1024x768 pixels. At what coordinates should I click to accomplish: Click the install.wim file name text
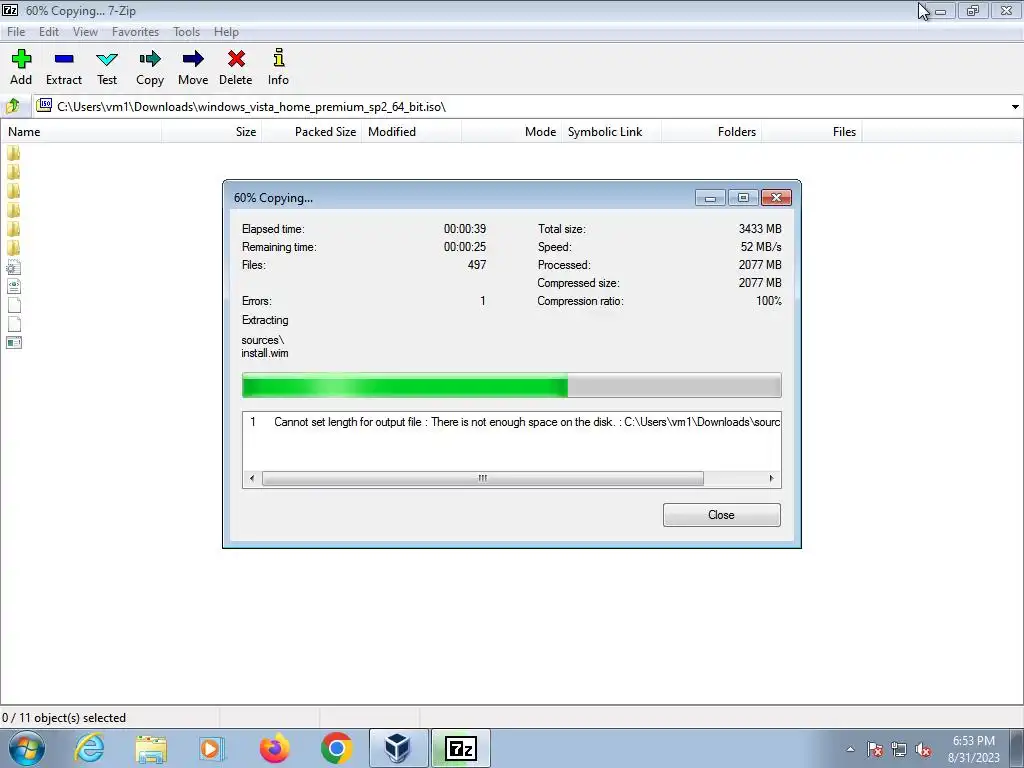coord(264,353)
